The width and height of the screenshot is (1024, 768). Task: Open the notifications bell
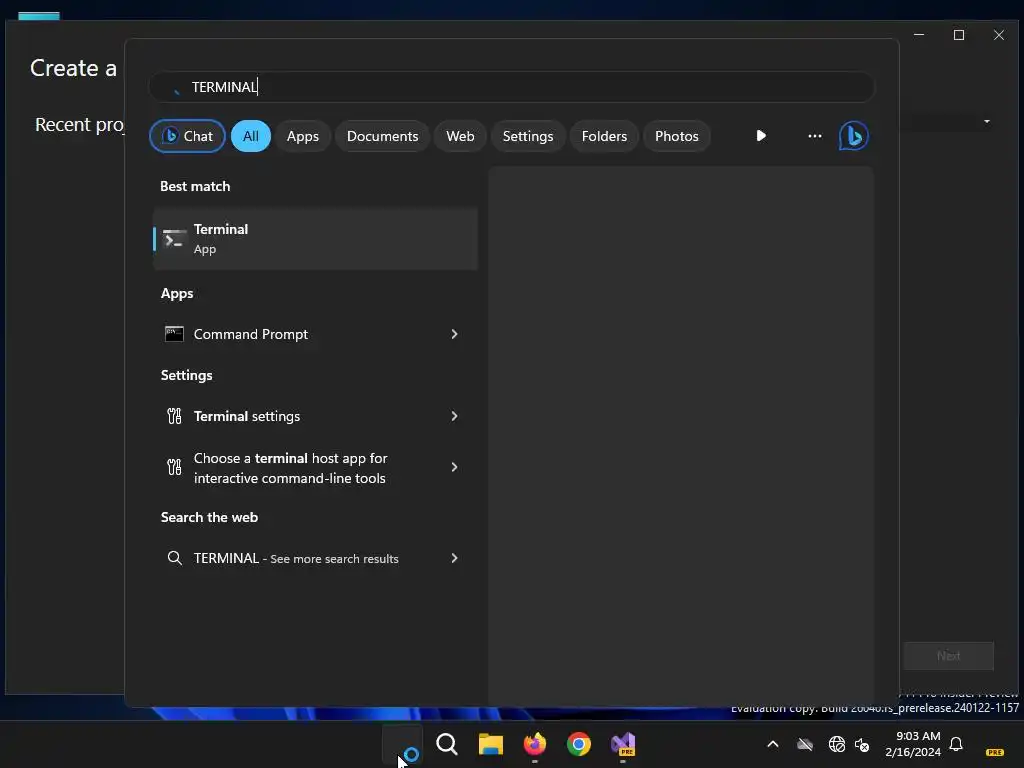[x=956, y=744]
